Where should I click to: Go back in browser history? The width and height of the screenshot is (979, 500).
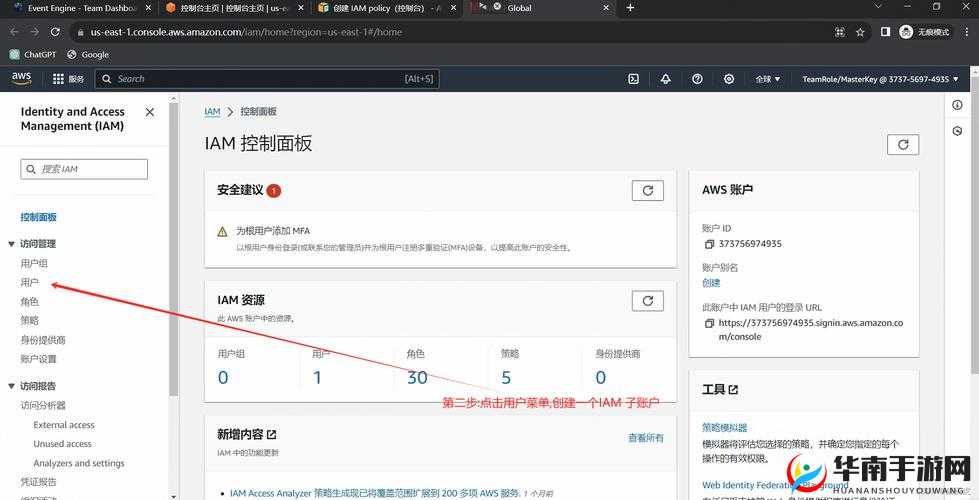(x=14, y=32)
